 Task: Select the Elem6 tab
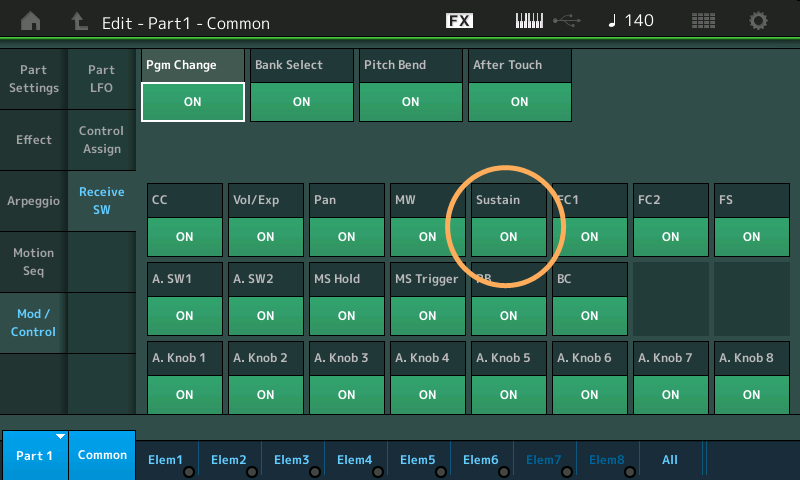coord(481,460)
